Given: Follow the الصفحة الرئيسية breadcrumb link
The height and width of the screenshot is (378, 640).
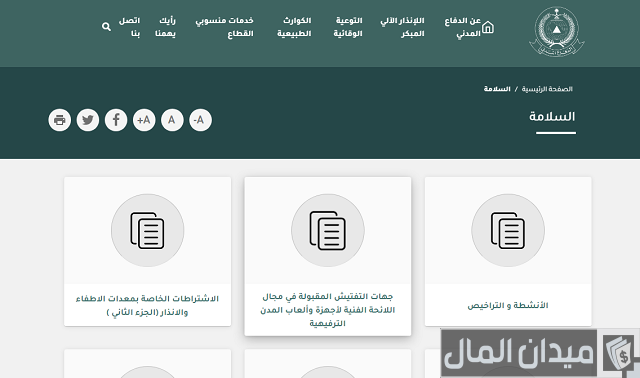Looking at the screenshot, I should pyautogui.click(x=547, y=89).
